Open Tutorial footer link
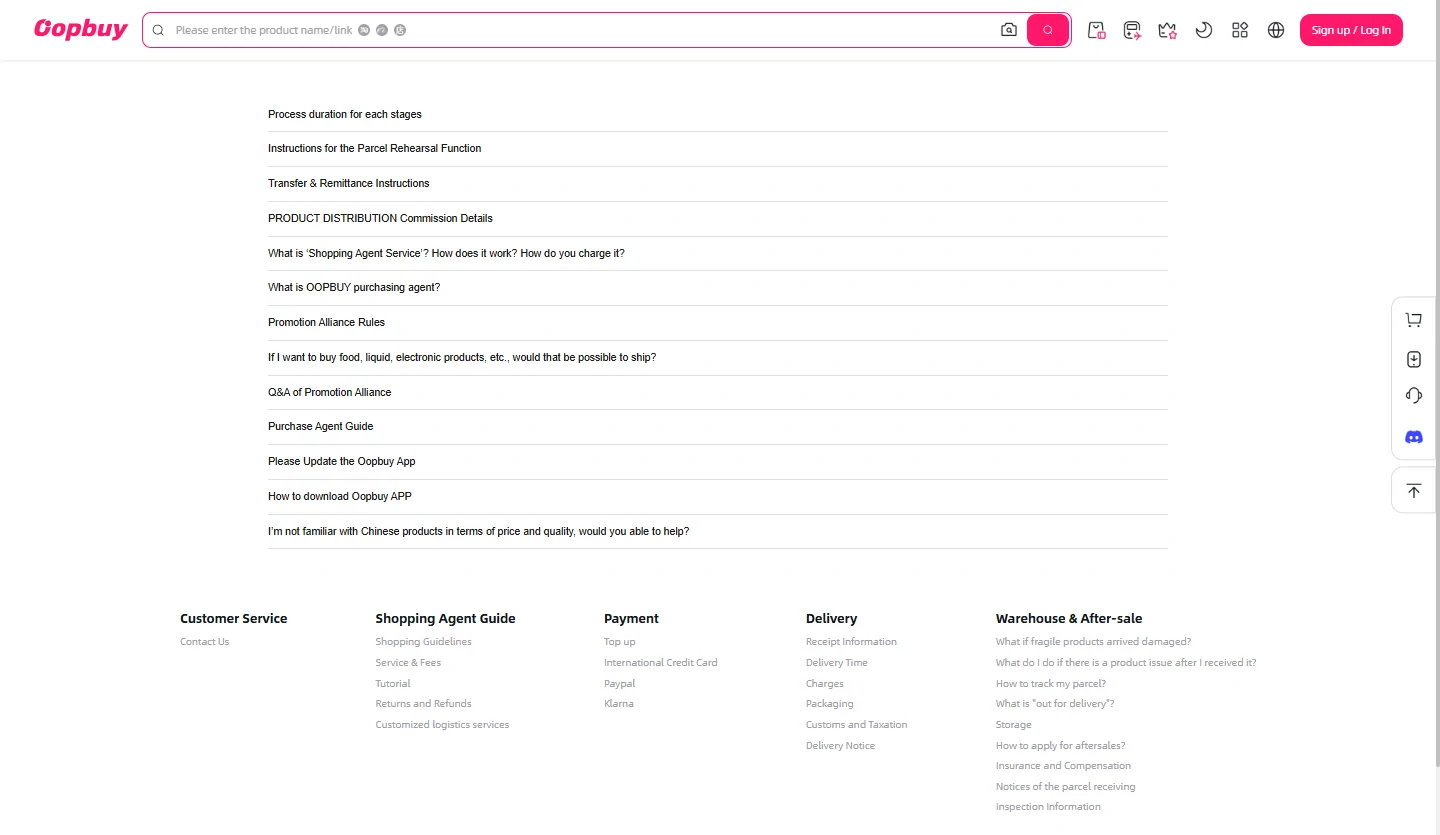This screenshot has height=835, width=1440. point(393,684)
